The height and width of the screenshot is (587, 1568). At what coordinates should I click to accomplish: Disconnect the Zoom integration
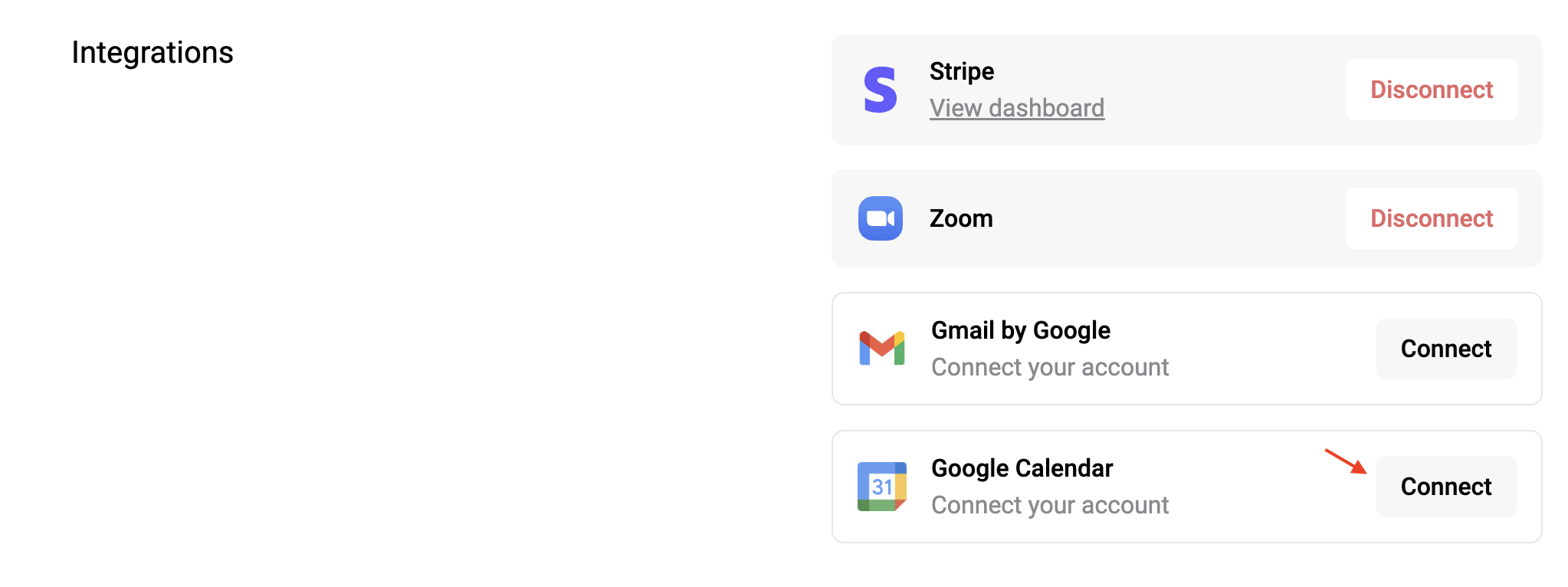coord(1431,218)
